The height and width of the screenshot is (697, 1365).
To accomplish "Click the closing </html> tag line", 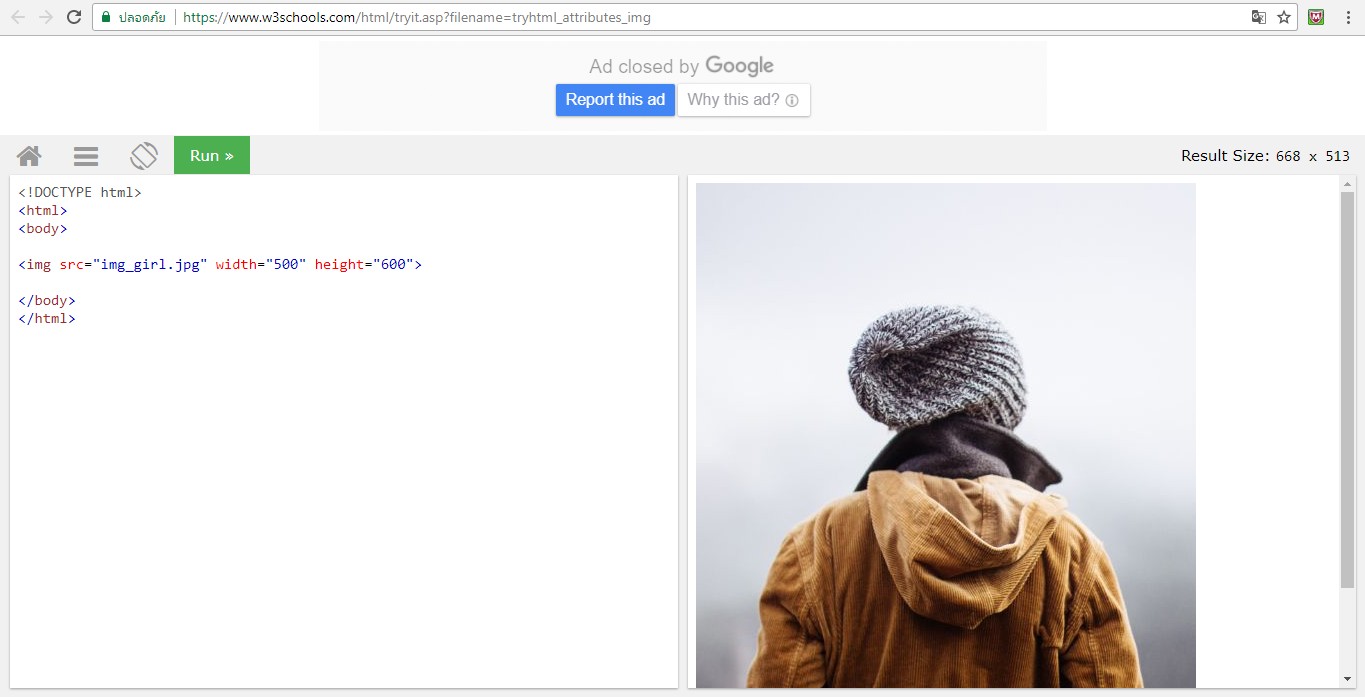I will (x=47, y=318).
